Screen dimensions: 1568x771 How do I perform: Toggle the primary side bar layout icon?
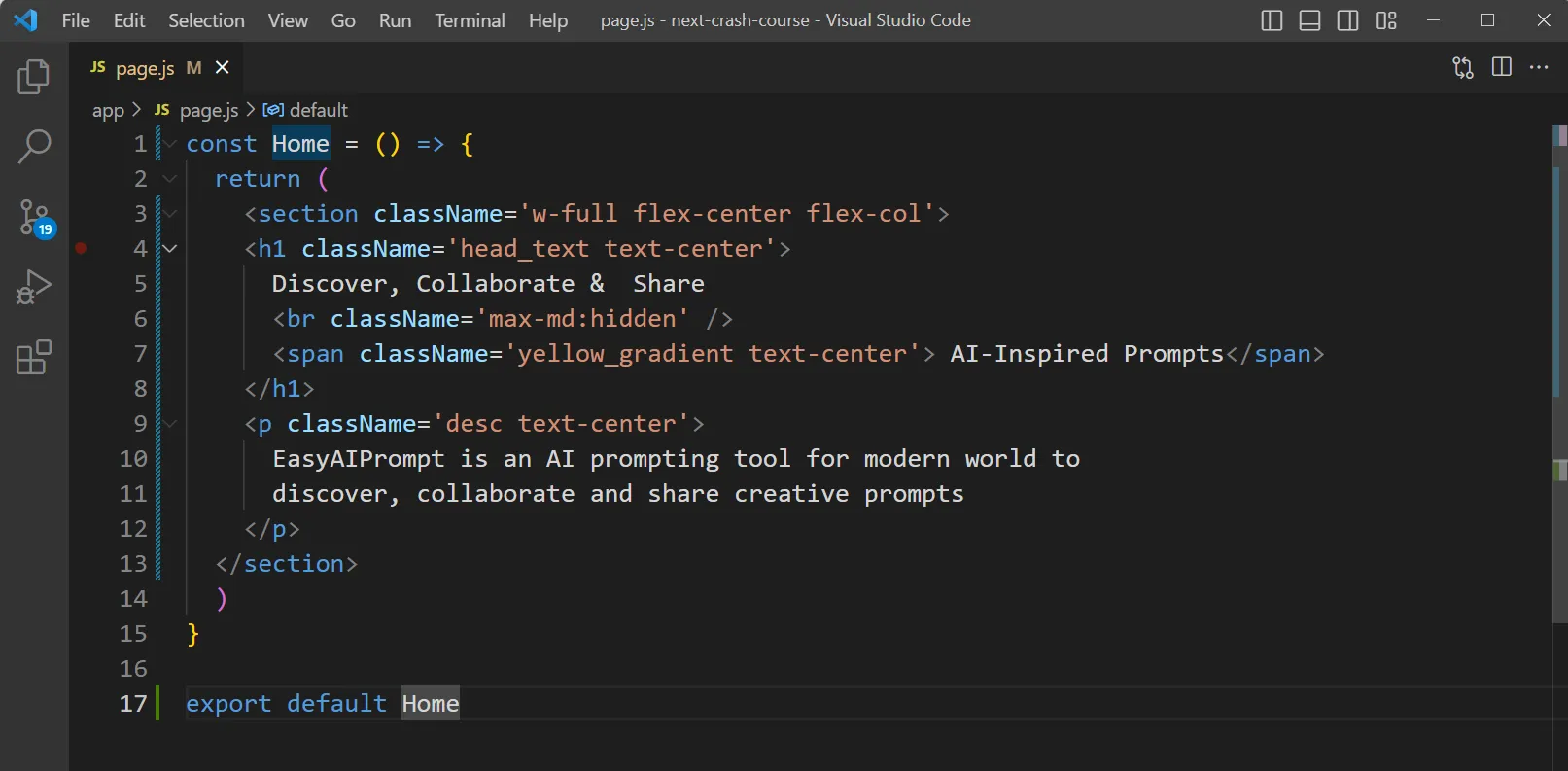1272,20
